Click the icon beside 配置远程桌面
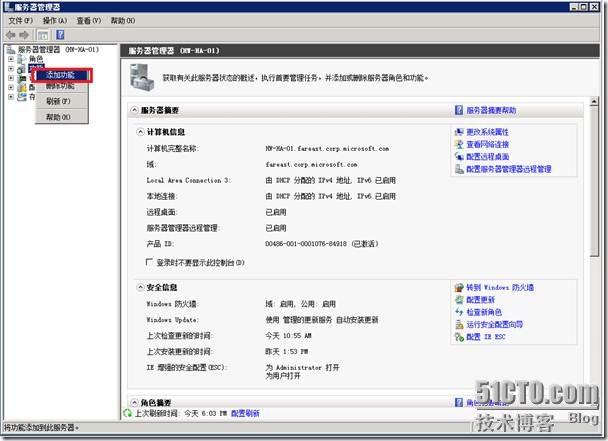Screen dimensions: 608x441 (x=459, y=157)
